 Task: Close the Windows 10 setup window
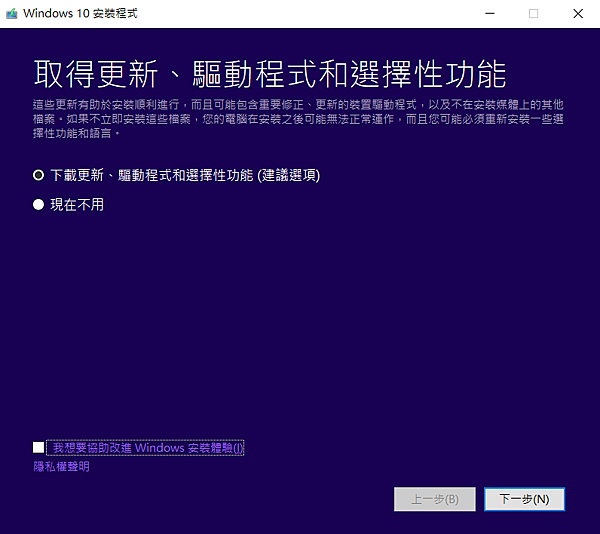[578, 14]
